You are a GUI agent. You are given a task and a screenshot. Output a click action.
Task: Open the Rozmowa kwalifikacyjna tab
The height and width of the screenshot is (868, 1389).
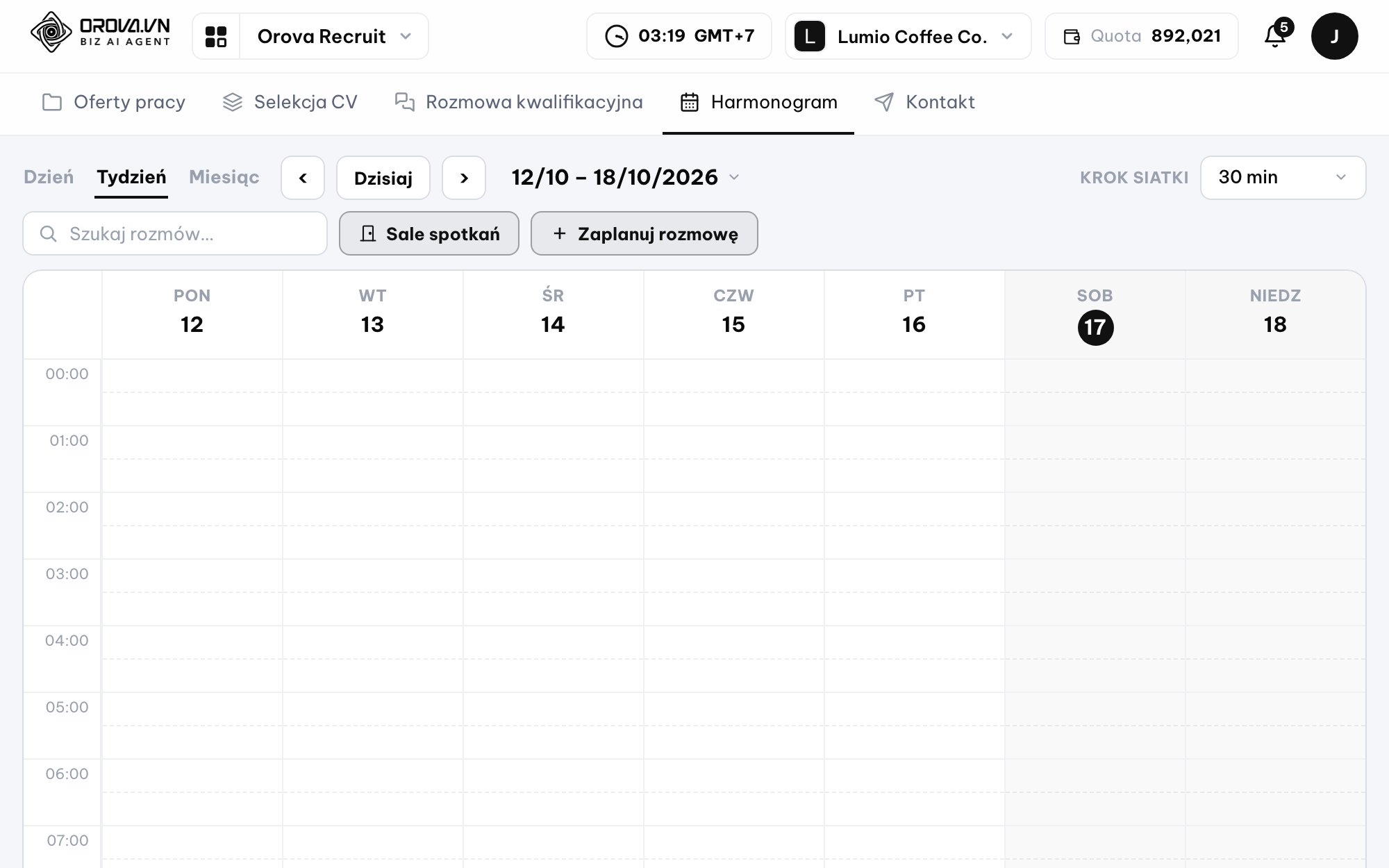tap(519, 102)
